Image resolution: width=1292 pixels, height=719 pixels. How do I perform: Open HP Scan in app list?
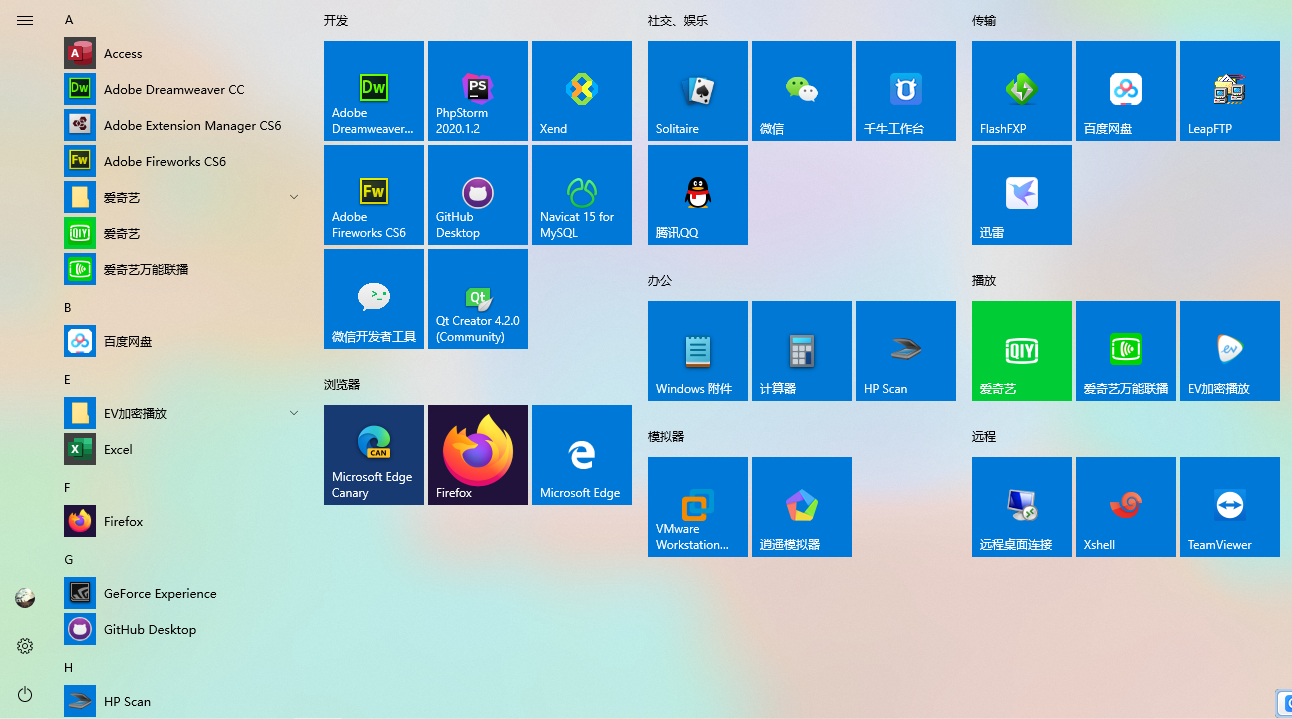184,701
